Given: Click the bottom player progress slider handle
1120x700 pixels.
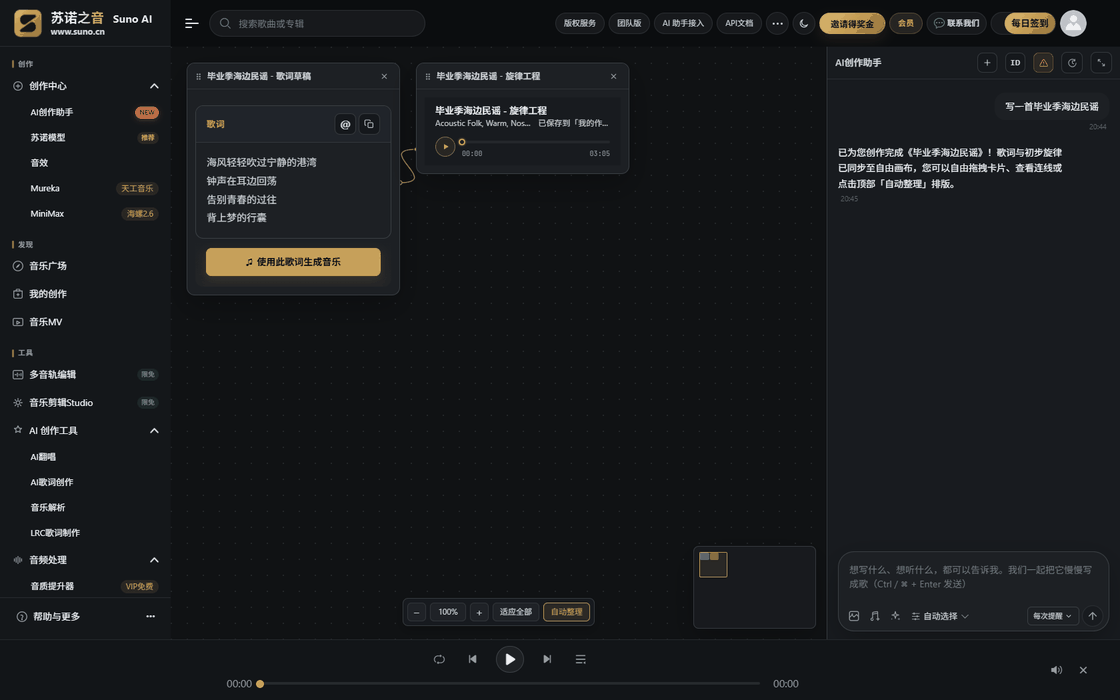Looking at the screenshot, I should [260, 684].
